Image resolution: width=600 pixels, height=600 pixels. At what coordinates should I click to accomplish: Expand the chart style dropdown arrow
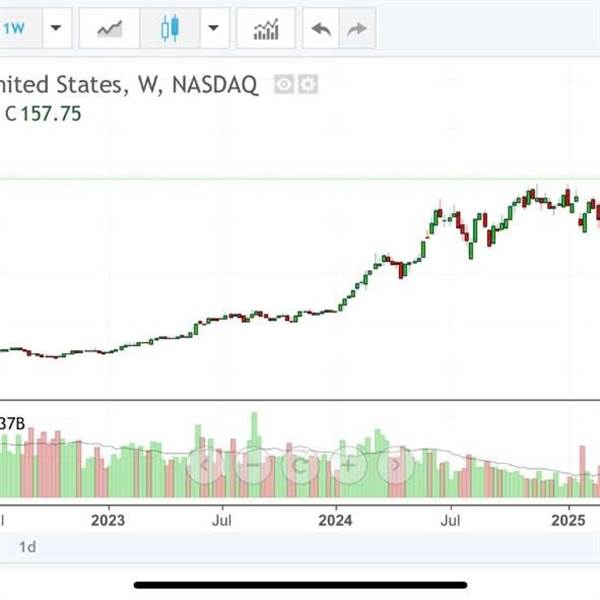pyautogui.click(x=214, y=28)
